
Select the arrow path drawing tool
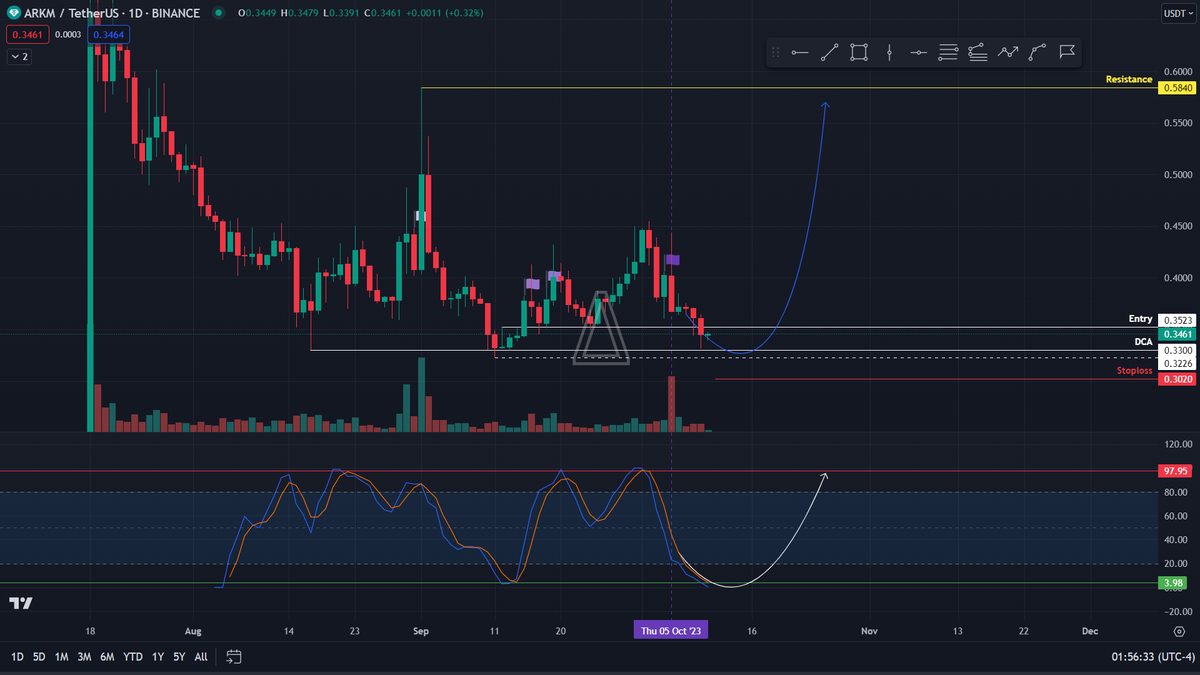coord(1008,52)
